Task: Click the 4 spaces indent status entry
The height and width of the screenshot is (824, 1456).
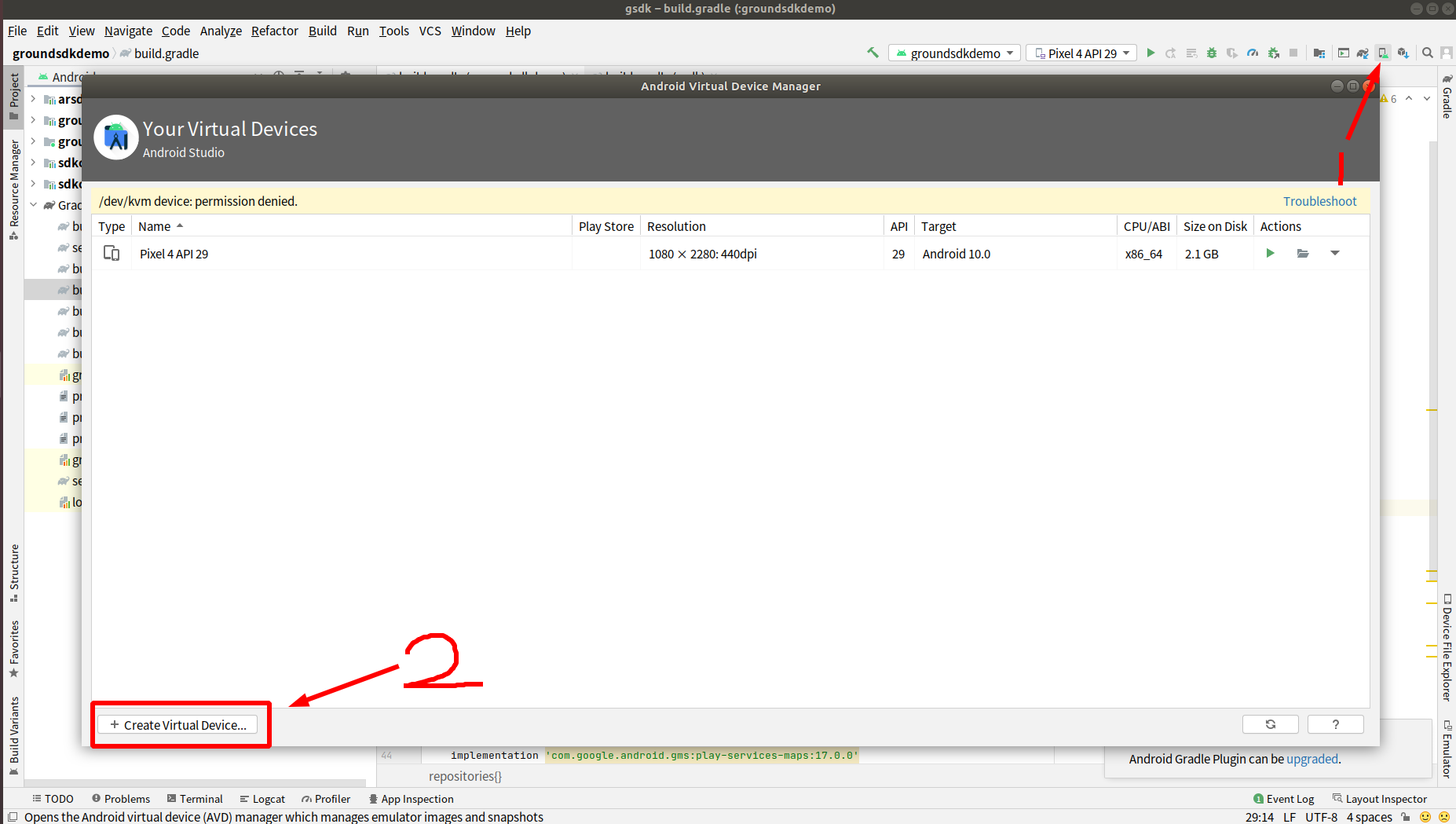Action: click(1370, 817)
